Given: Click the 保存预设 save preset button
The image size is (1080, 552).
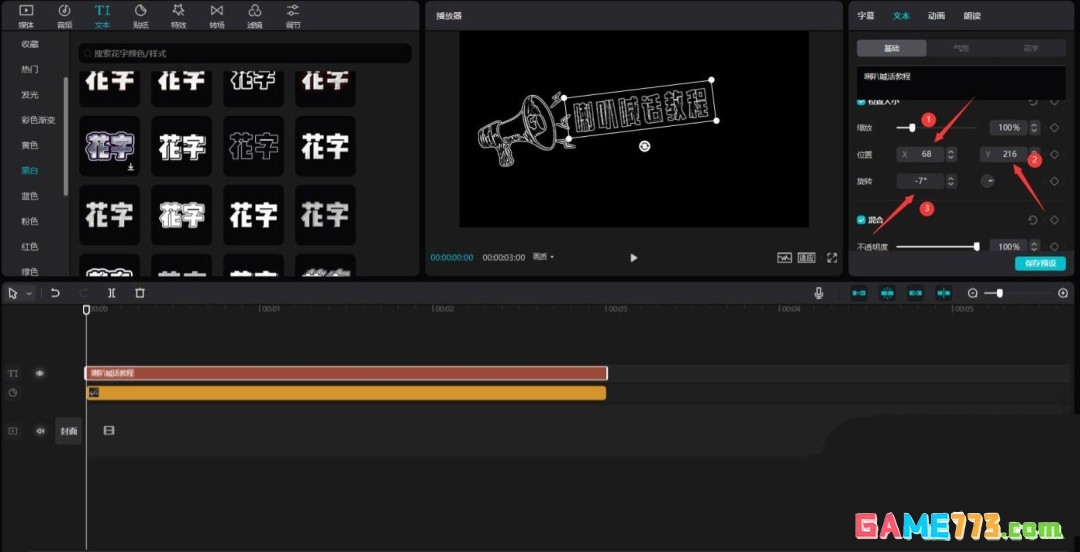Looking at the screenshot, I should click(1040, 263).
